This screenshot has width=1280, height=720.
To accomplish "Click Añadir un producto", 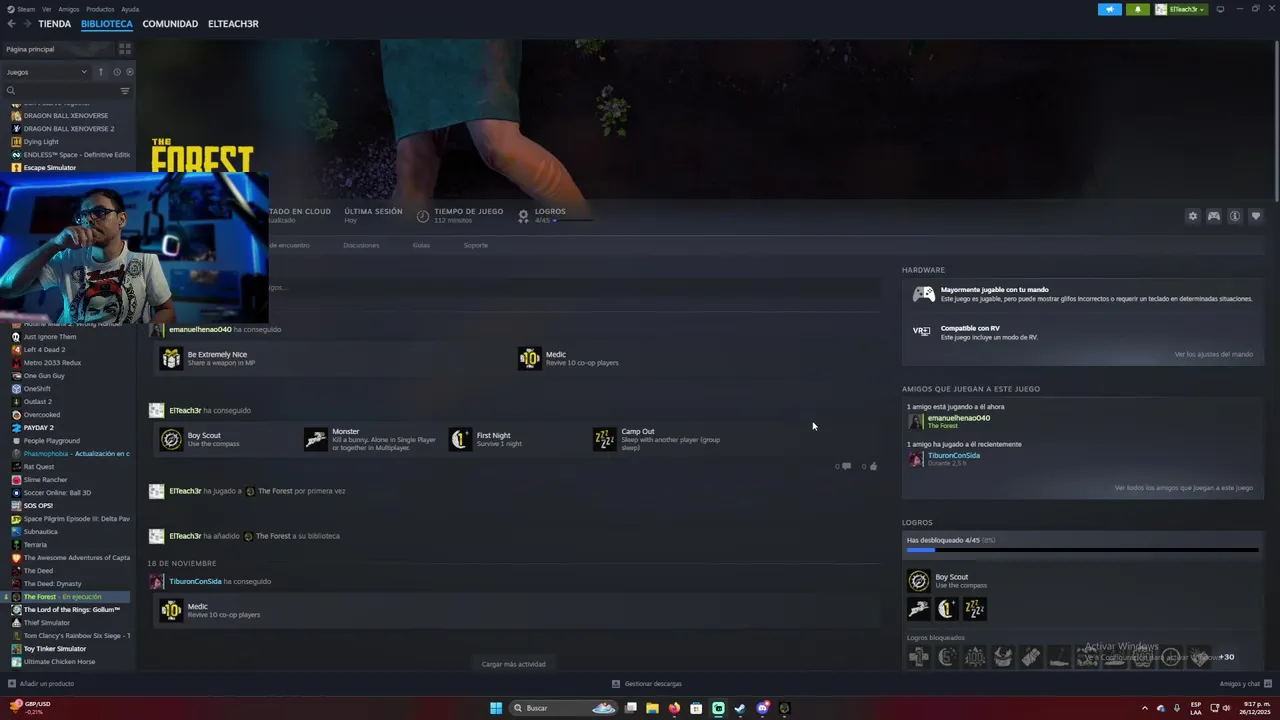I will click(41, 684).
